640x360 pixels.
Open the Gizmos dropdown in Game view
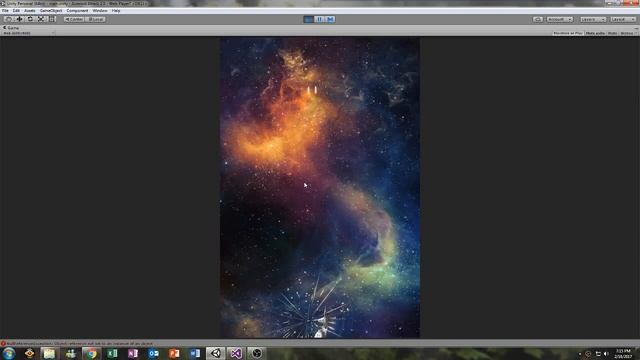coord(628,33)
